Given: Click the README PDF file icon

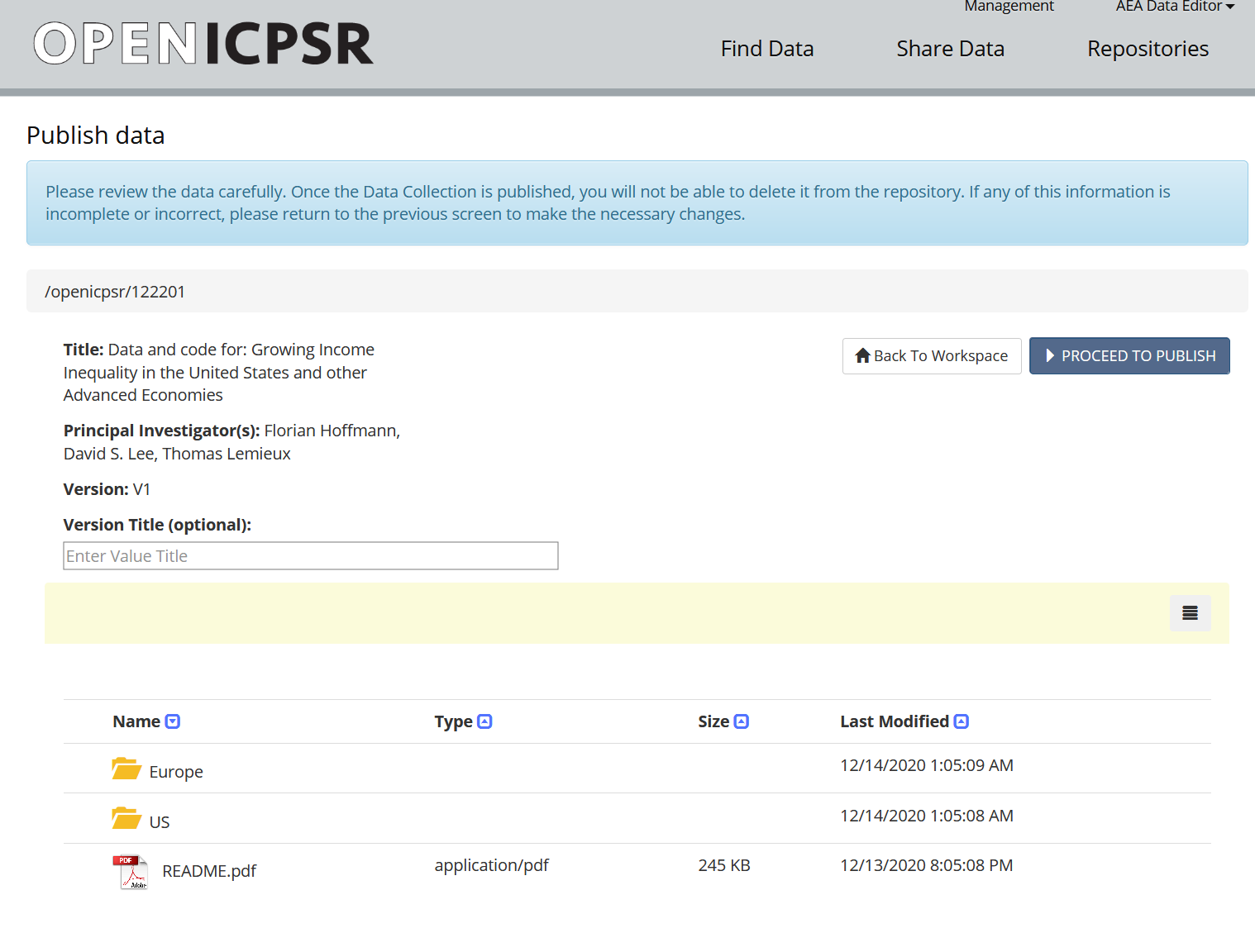Looking at the screenshot, I should coord(131,872).
